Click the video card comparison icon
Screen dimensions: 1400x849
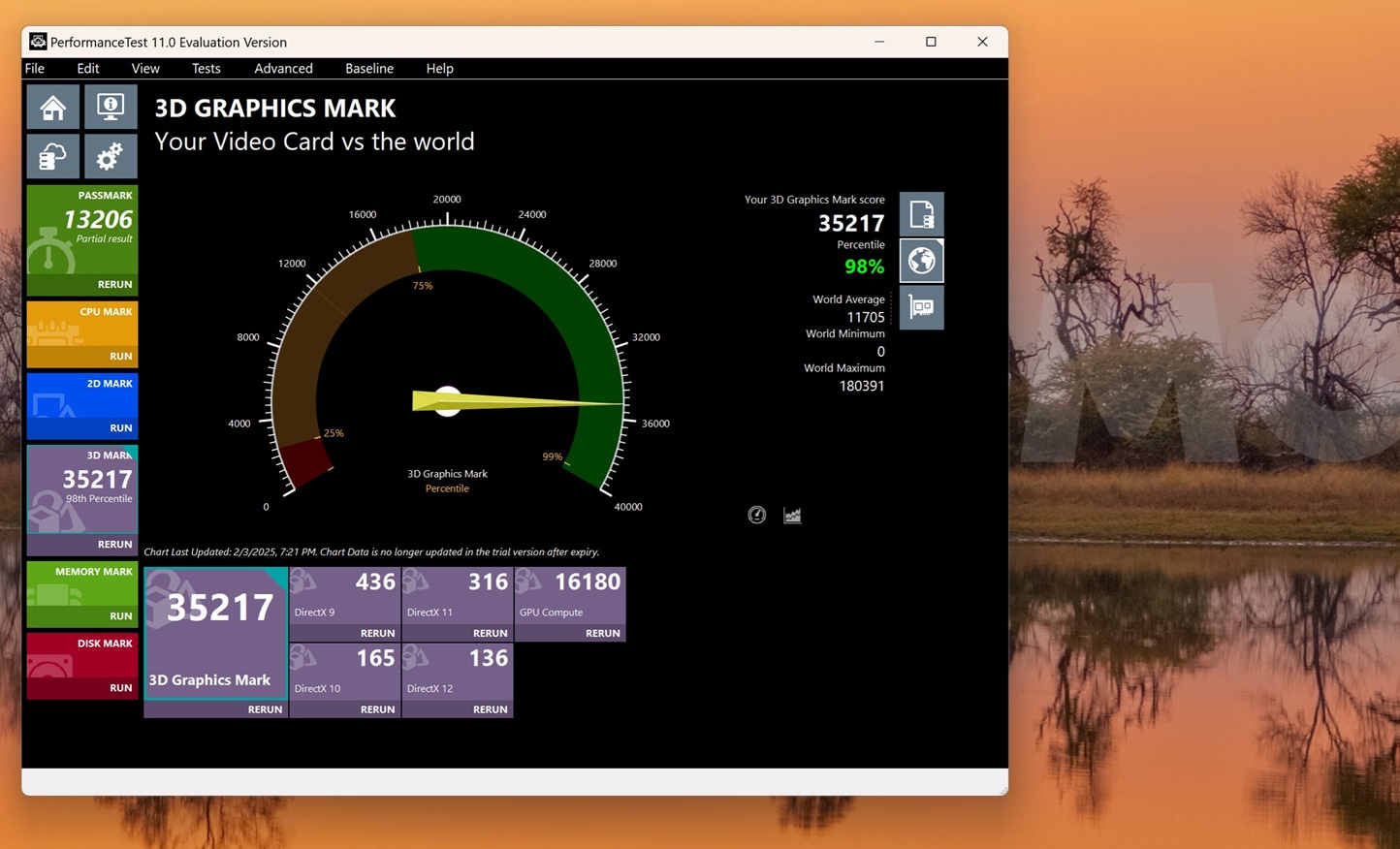pyautogui.click(x=921, y=307)
